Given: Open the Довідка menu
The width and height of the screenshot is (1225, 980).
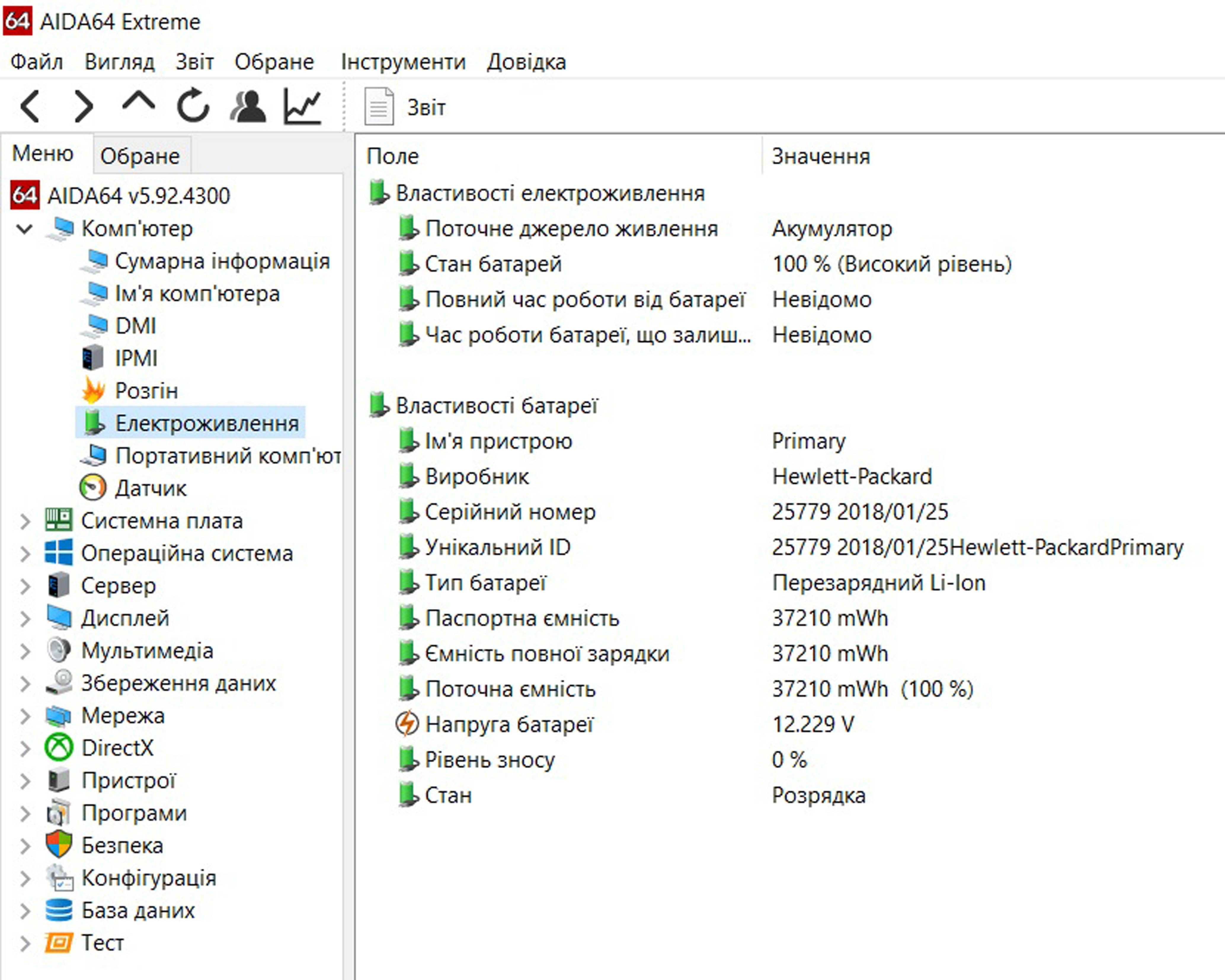Looking at the screenshot, I should [526, 61].
